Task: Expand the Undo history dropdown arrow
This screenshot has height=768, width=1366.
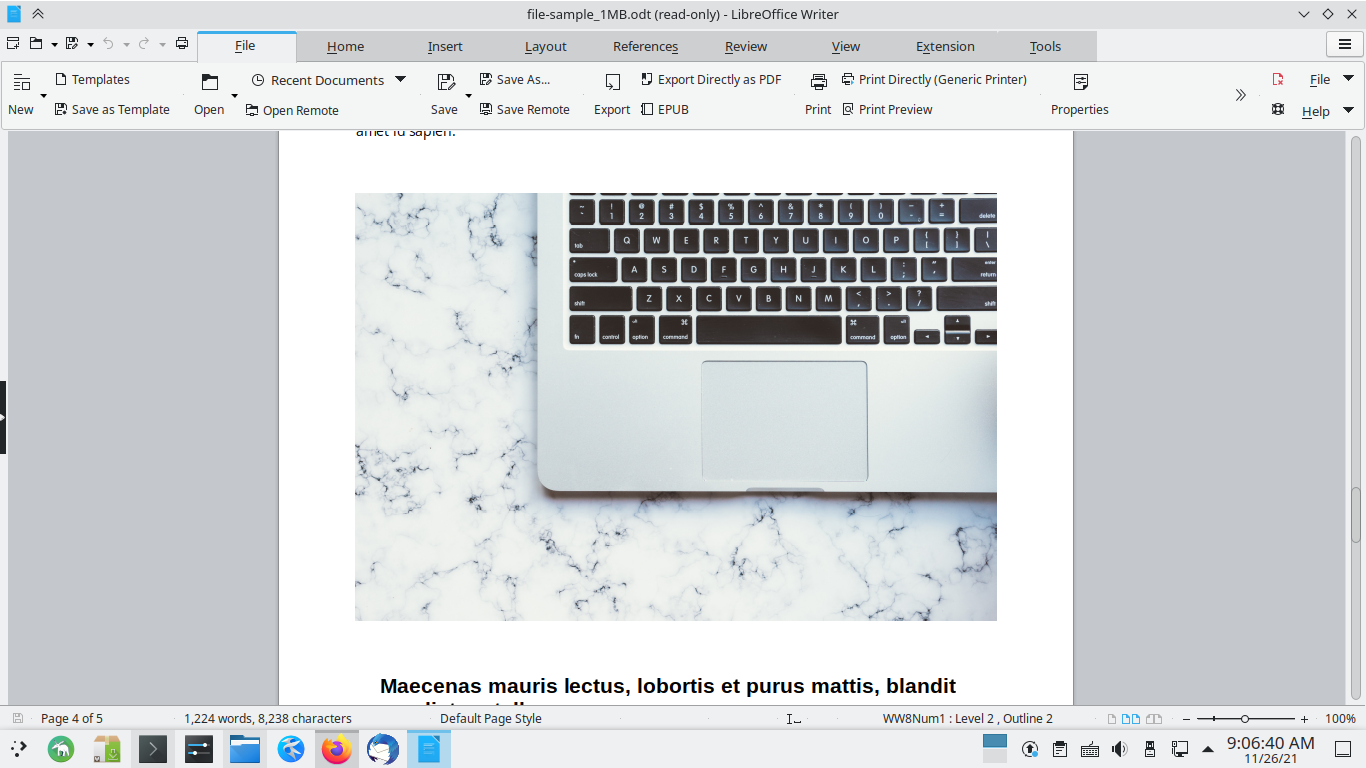Action: [126, 44]
